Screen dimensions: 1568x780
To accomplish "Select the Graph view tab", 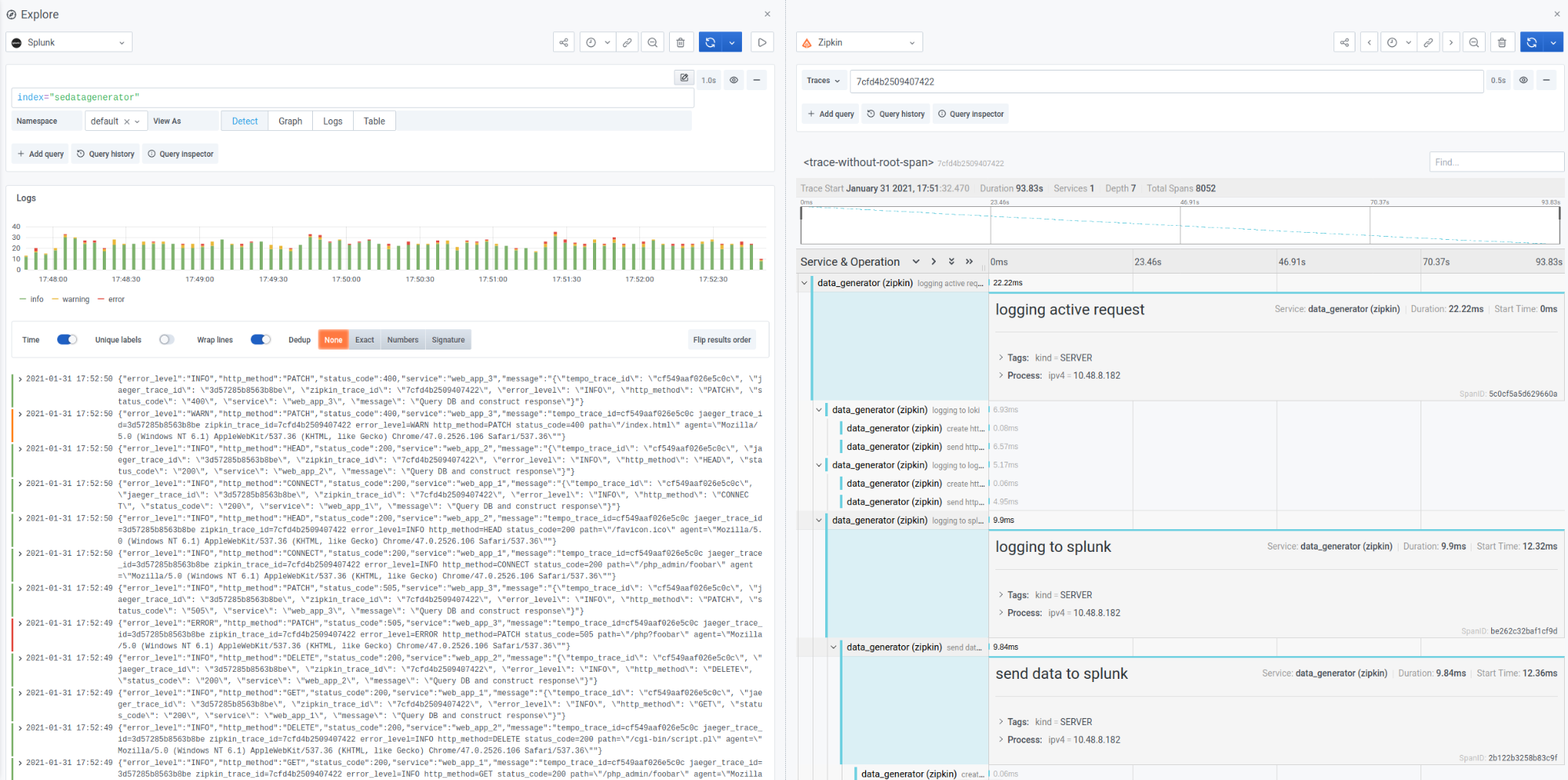I will (289, 120).
